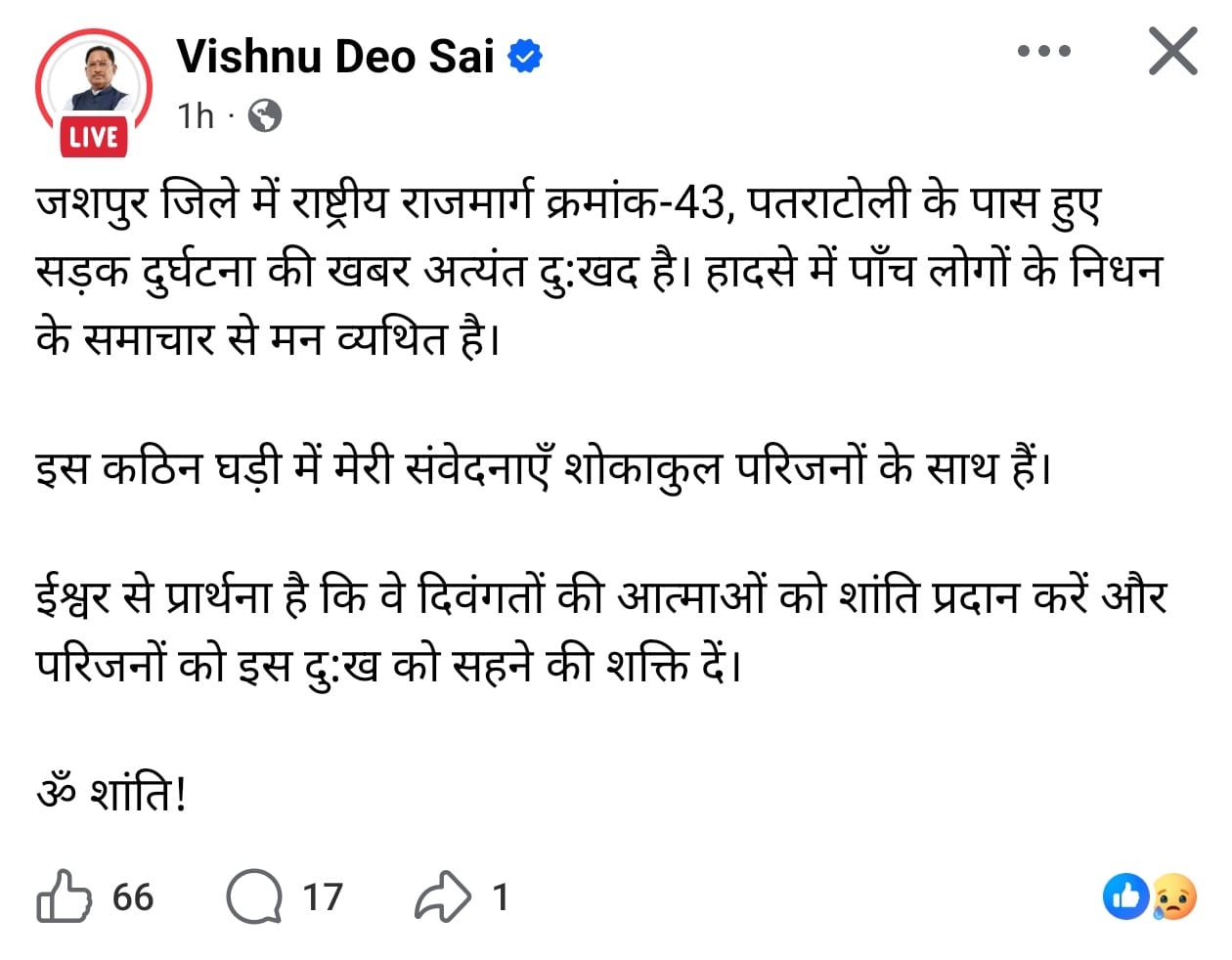Image resolution: width=1232 pixels, height=960 pixels.
Task: Click the 1h post timestamp
Action: pos(196,115)
